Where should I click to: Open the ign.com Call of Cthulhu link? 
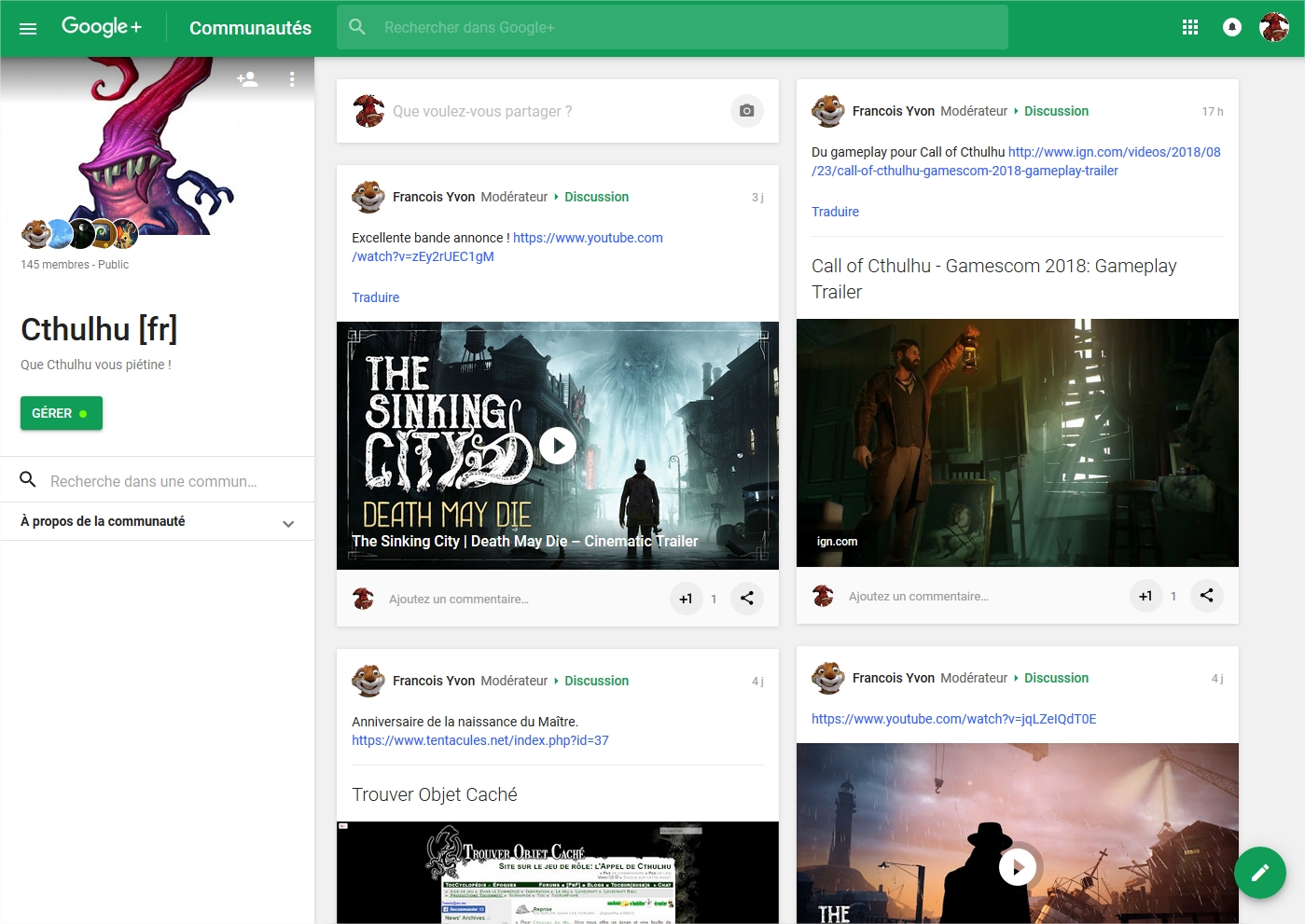[x=1016, y=161]
